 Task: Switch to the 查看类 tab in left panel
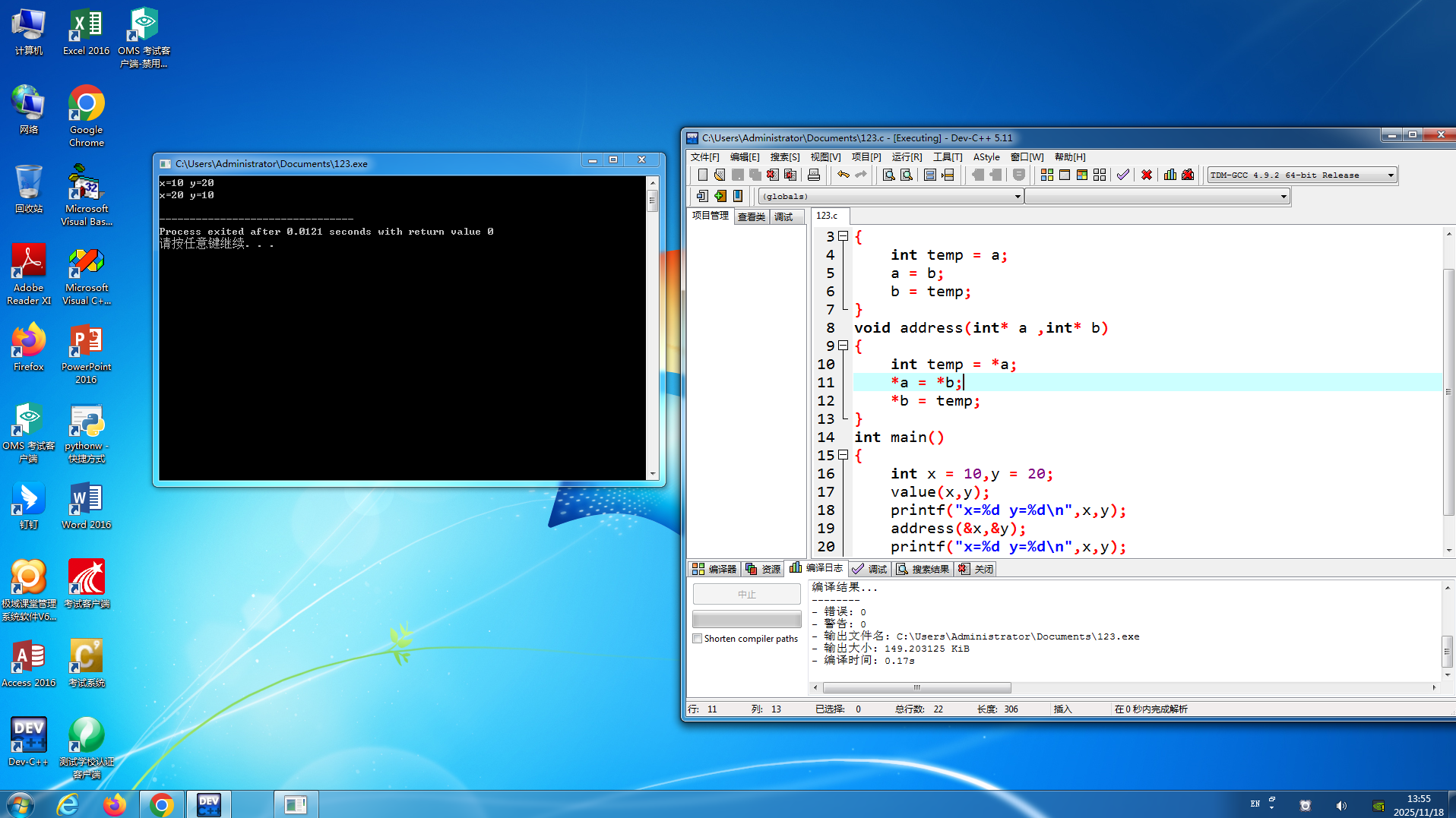click(752, 217)
